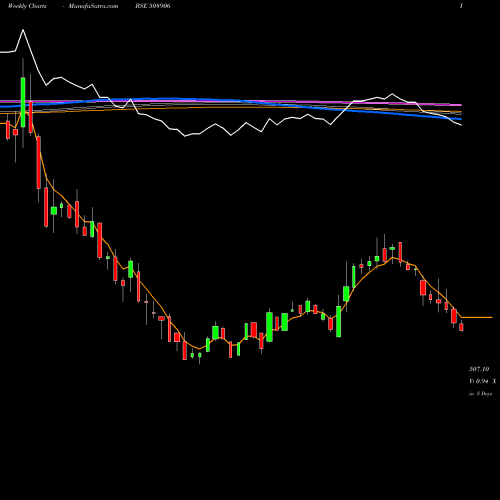The image size is (500, 500).
Task: Click the 'V: 0.94 X' volume text
Action: pos(482,381)
